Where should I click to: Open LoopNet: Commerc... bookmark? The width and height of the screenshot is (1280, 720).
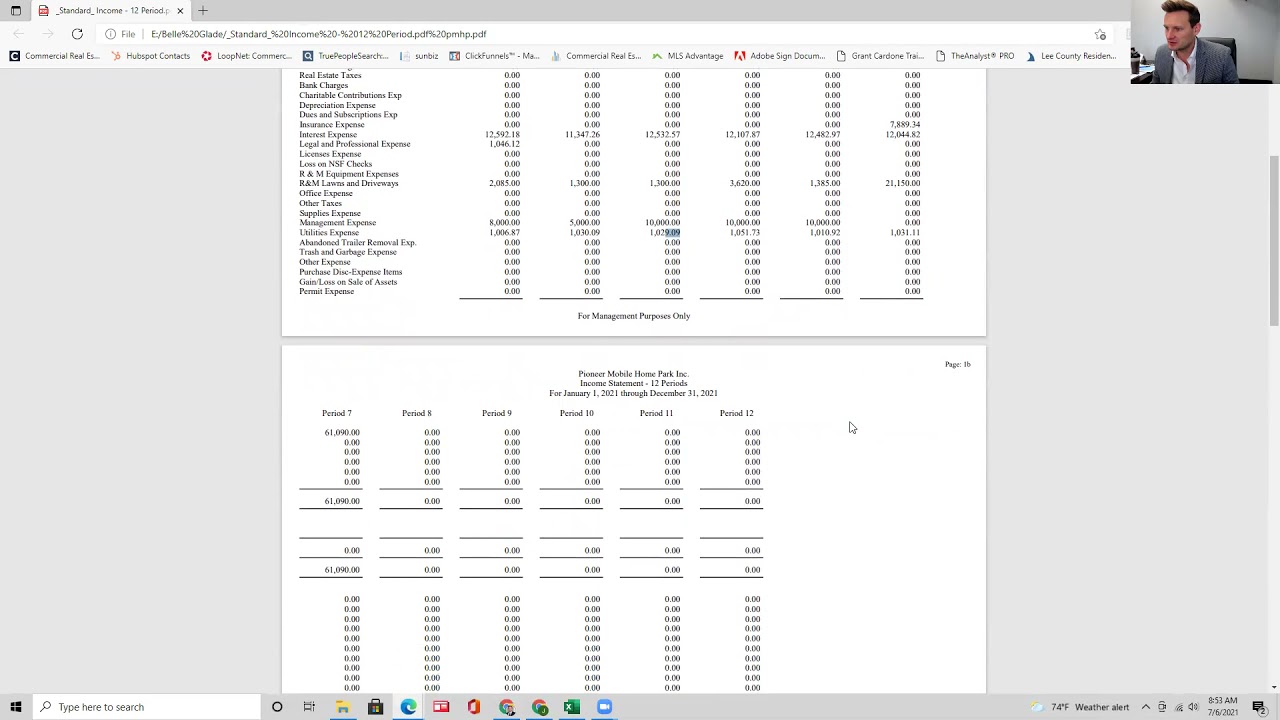click(246, 56)
